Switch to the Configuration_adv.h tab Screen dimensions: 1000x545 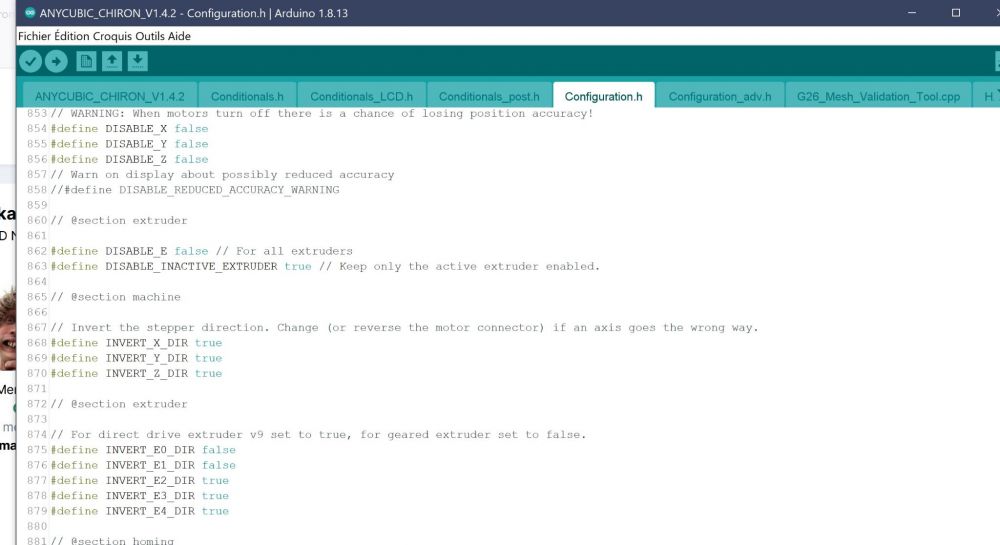pyautogui.click(x=720, y=96)
